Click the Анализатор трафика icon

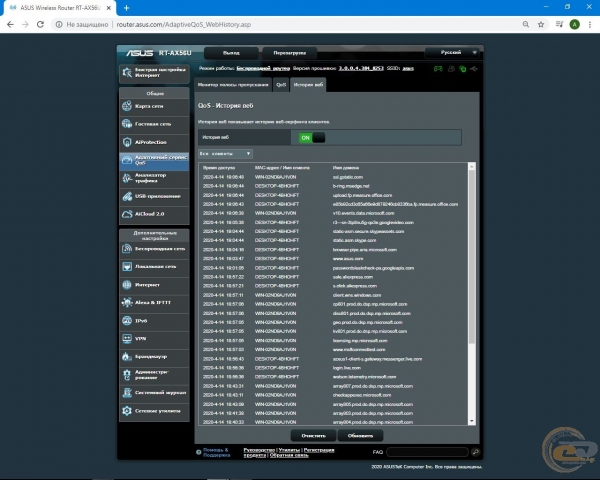[x=127, y=178]
